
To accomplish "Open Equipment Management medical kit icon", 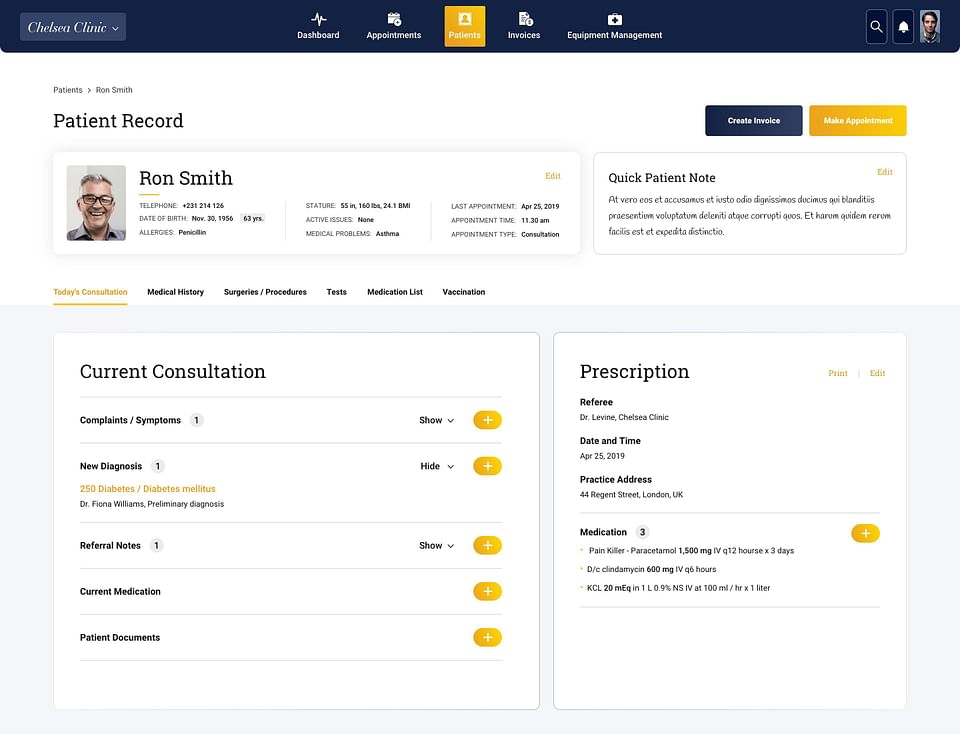I will pyautogui.click(x=615, y=19).
